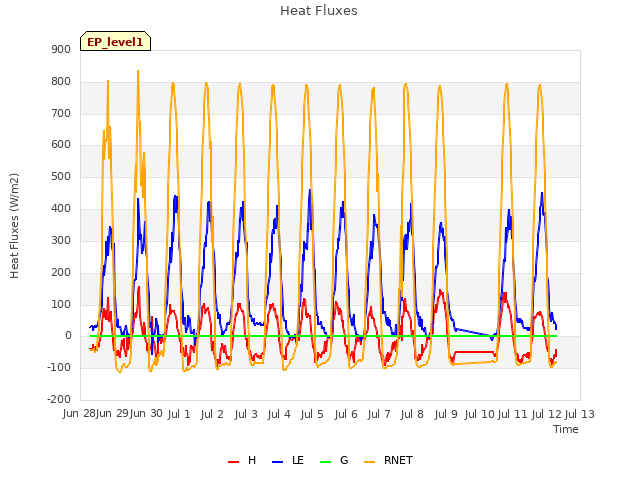Click the Jul 12 x-axis date label
This screenshot has width=640, height=480.
coord(547,414)
